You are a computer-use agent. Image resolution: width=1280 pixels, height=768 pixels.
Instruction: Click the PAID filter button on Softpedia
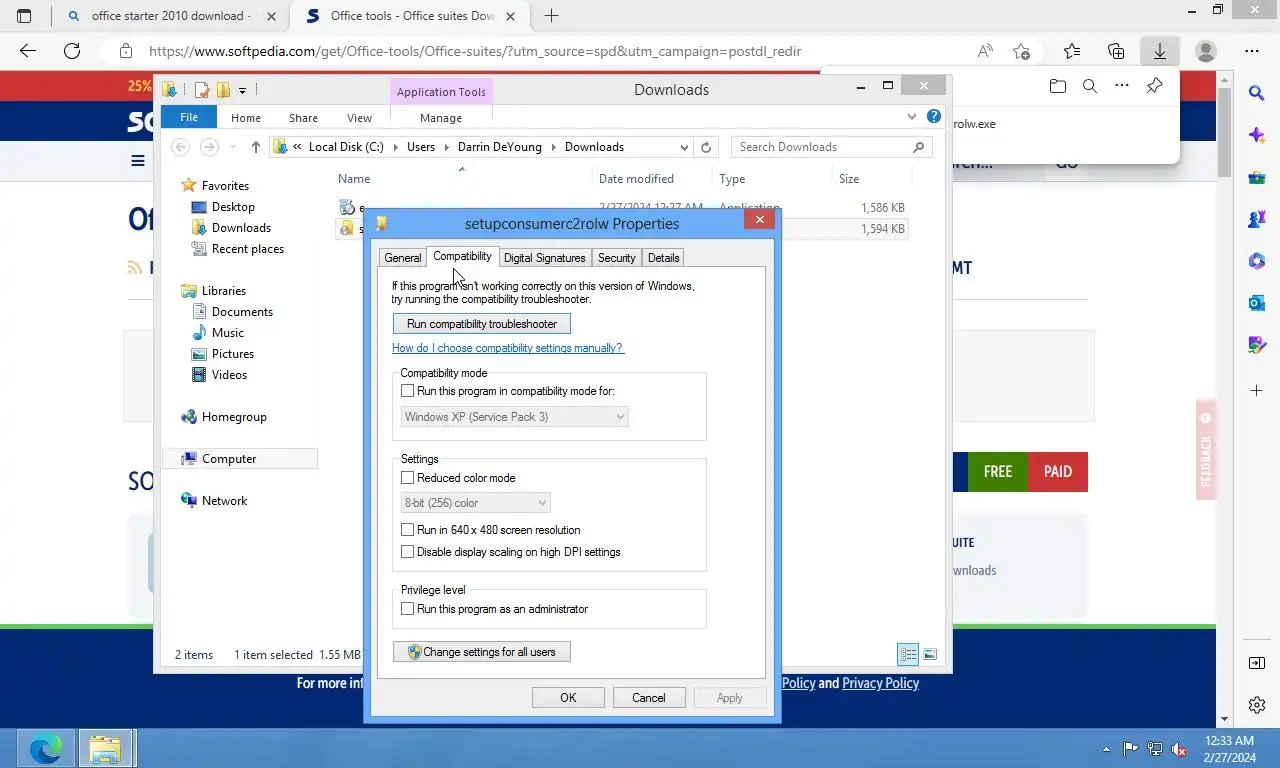point(1058,472)
